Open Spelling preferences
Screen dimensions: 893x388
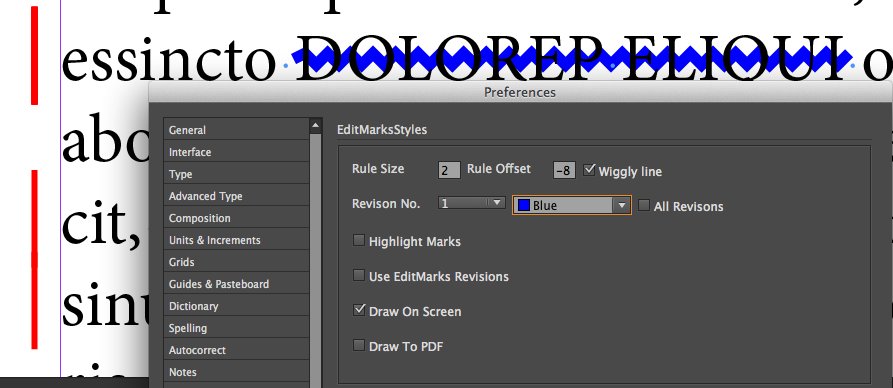[x=236, y=328]
